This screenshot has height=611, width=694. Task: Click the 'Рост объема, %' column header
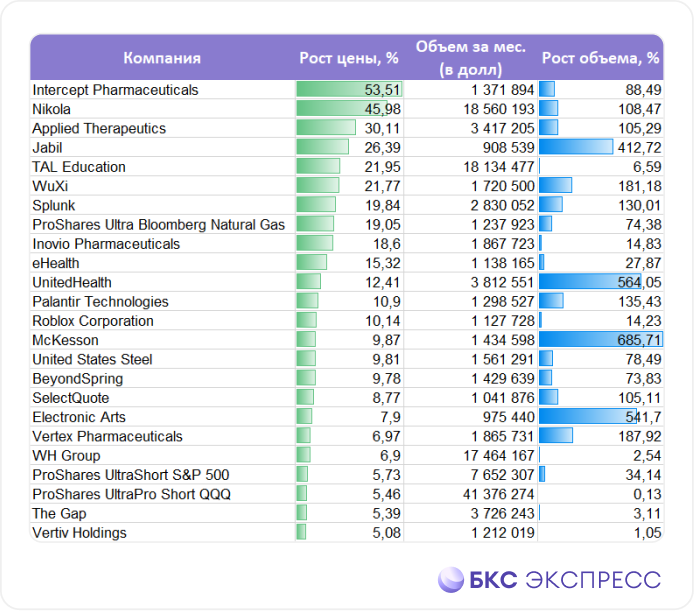[601, 58]
